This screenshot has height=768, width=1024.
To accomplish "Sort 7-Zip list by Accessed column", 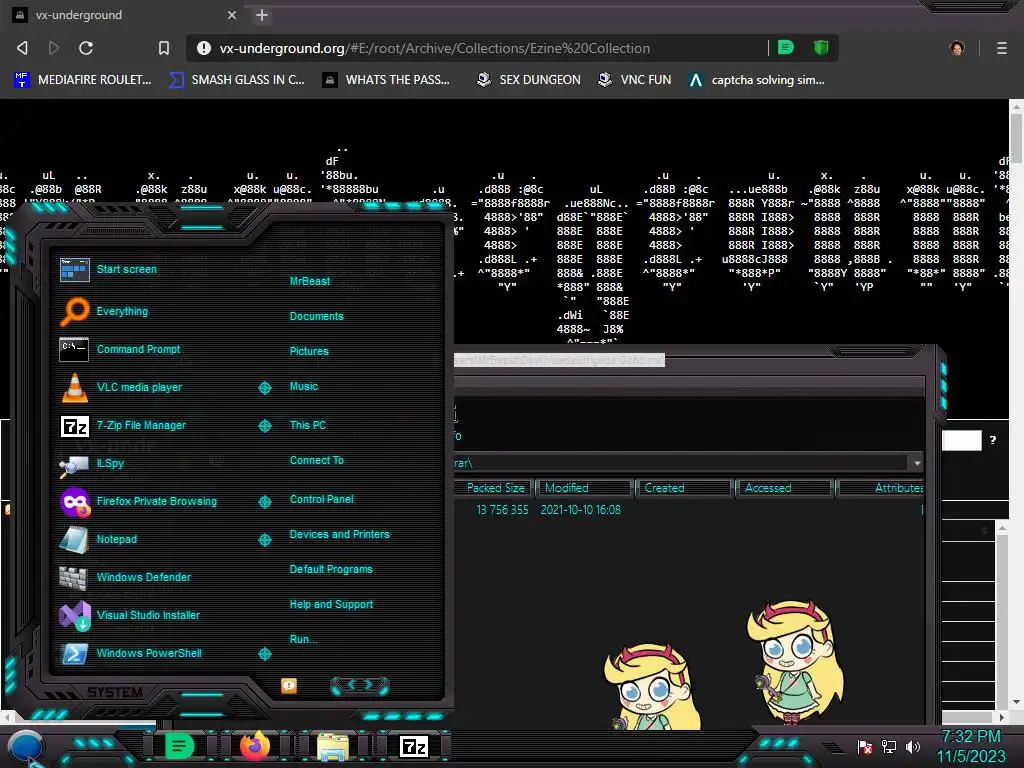I will (784, 488).
